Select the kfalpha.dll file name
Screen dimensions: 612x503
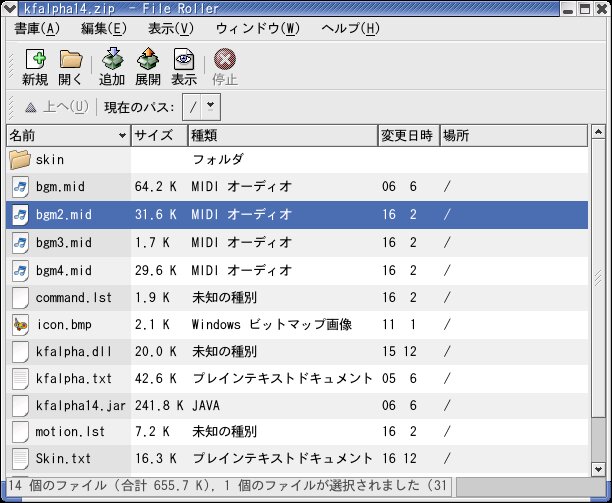[74, 352]
